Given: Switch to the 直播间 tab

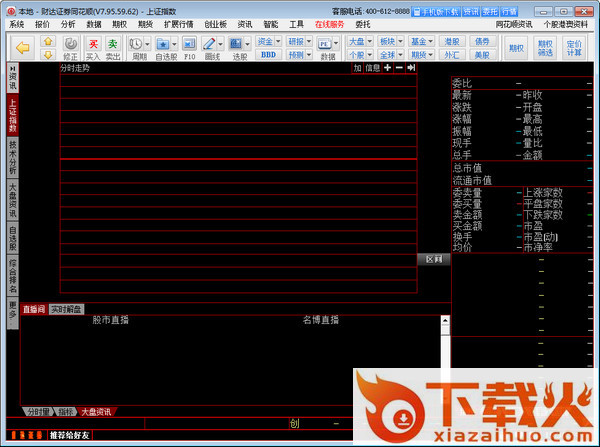Looking at the screenshot, I should [x=34, y=309].
